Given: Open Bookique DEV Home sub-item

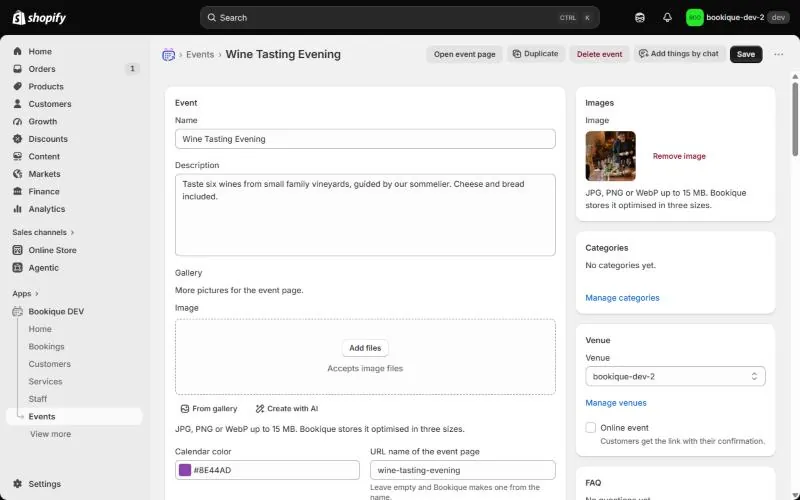Looking at the screenshot, I should coord(40,329).
